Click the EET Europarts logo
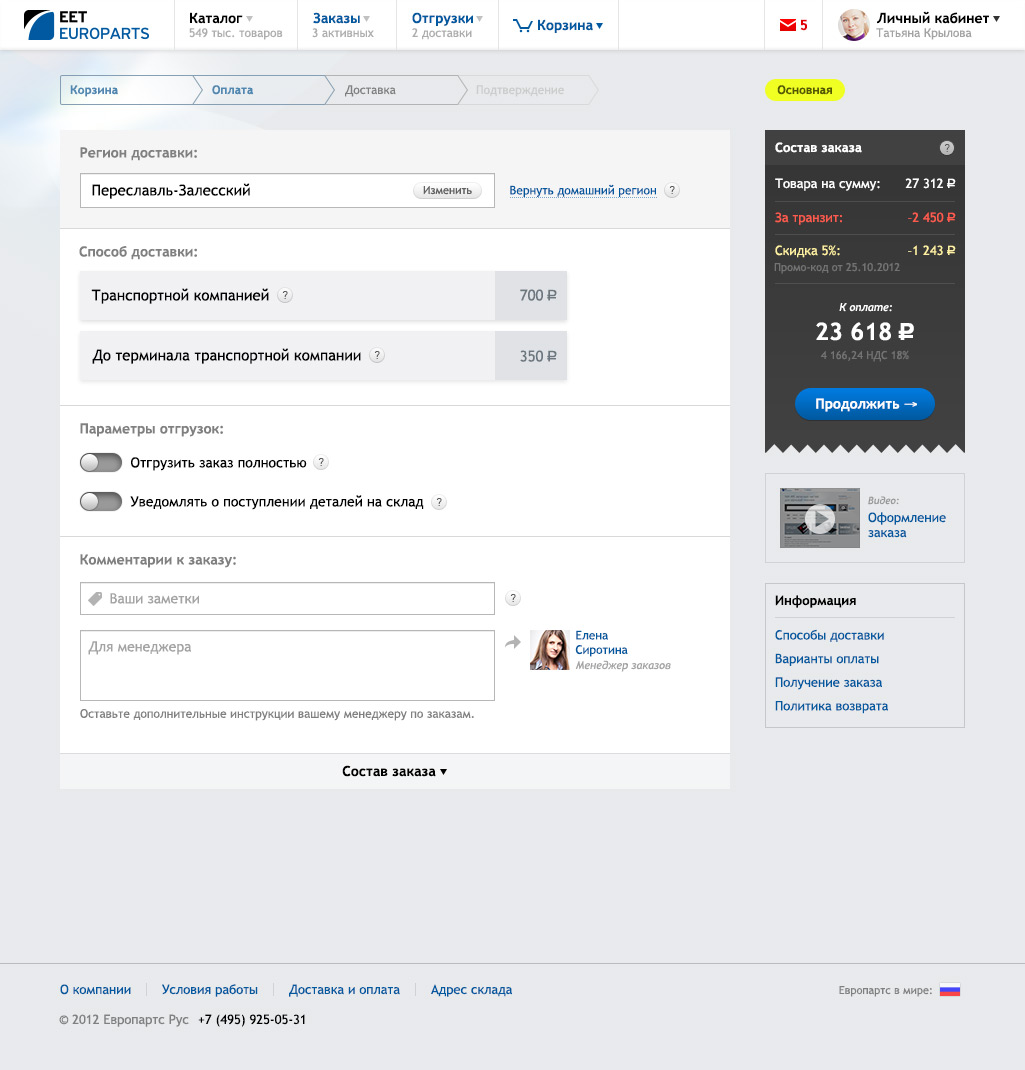Image resolution: width=1025 pixels, height=1070 pixels. (87, 25)
